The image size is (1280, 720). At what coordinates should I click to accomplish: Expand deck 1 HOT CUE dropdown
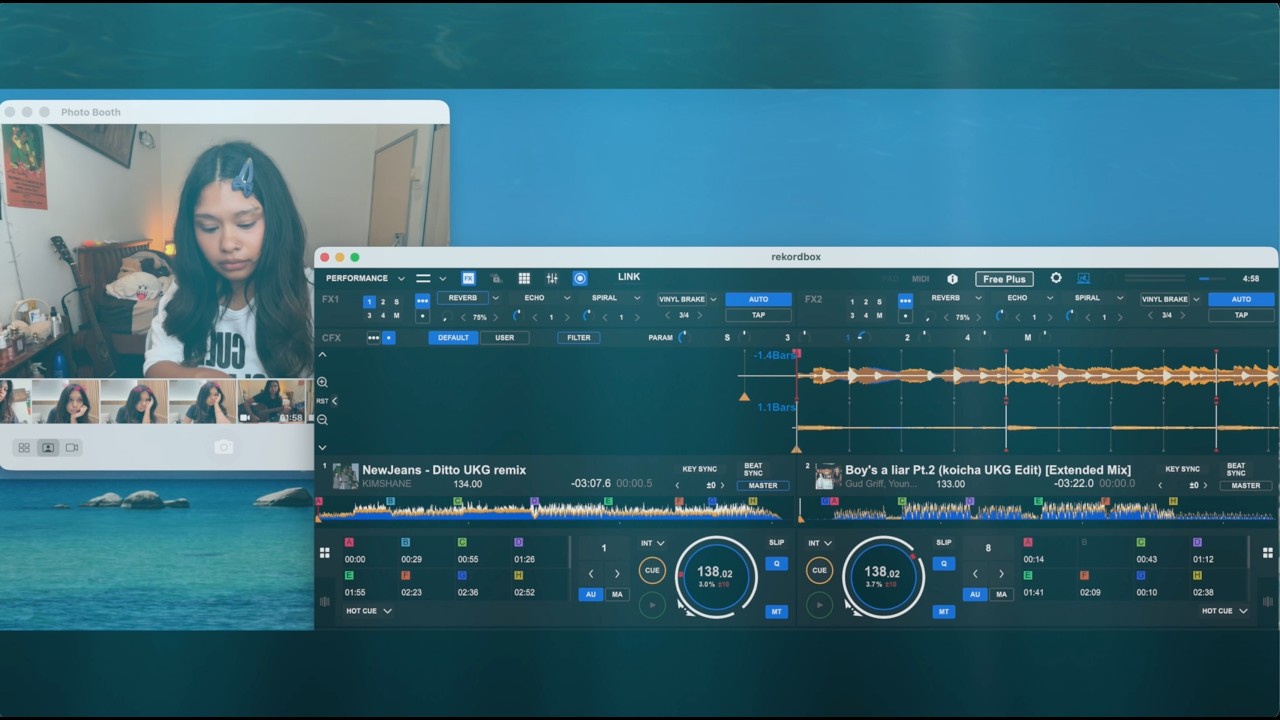pyautogui.click(x=369, y=611)
